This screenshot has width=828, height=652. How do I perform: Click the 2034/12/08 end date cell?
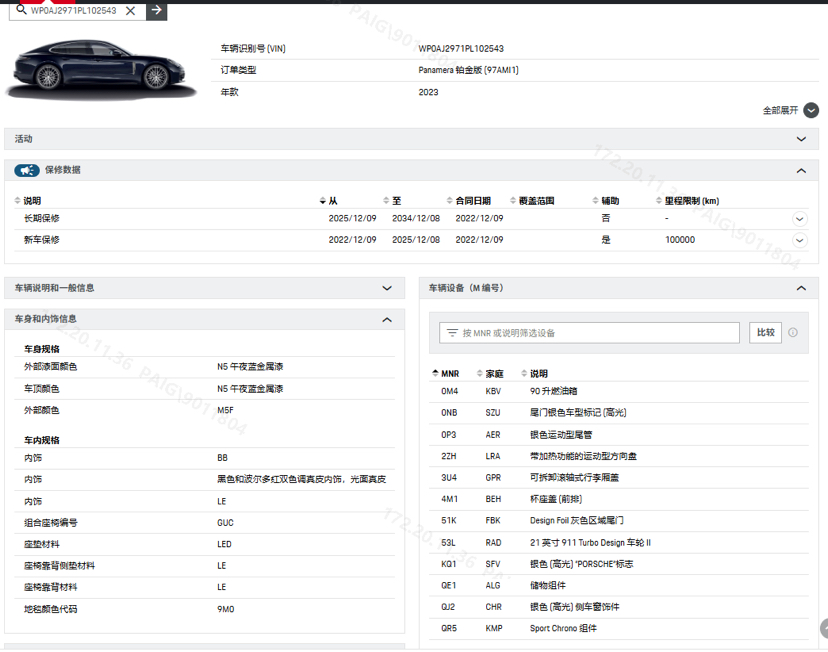coord(416,218)
